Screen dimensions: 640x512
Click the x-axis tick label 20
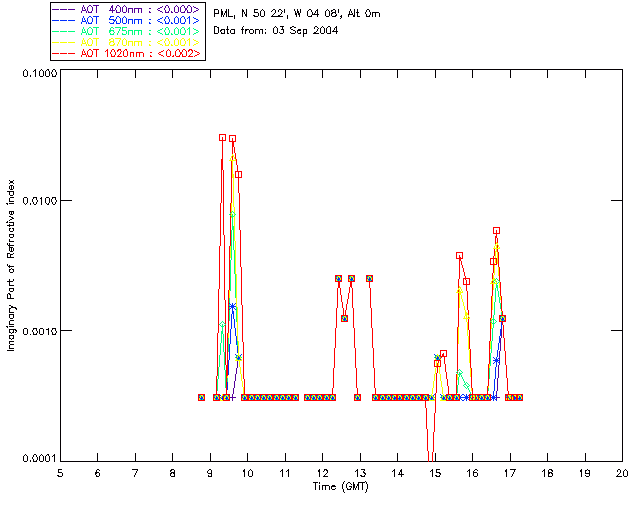622,473
